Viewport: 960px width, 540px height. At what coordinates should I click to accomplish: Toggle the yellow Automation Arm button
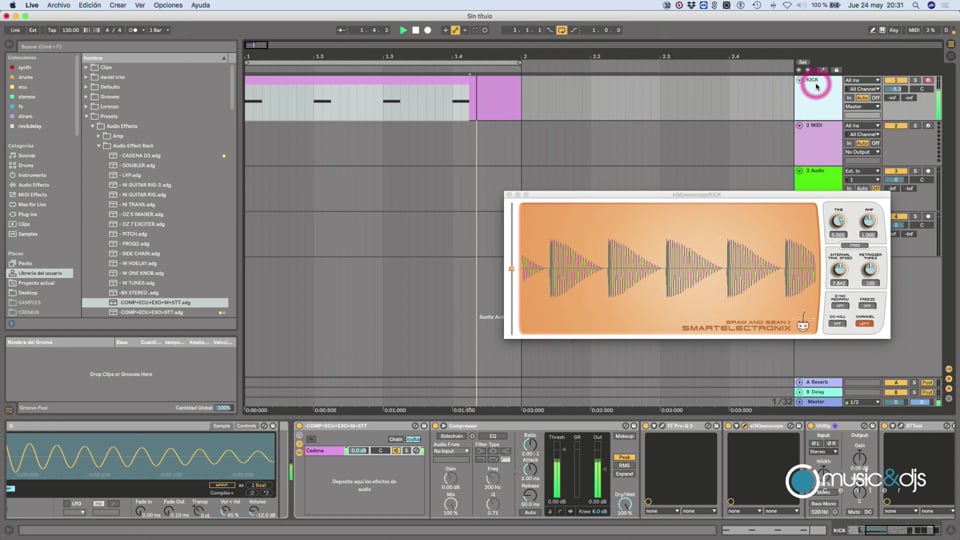tap(455, 30)
